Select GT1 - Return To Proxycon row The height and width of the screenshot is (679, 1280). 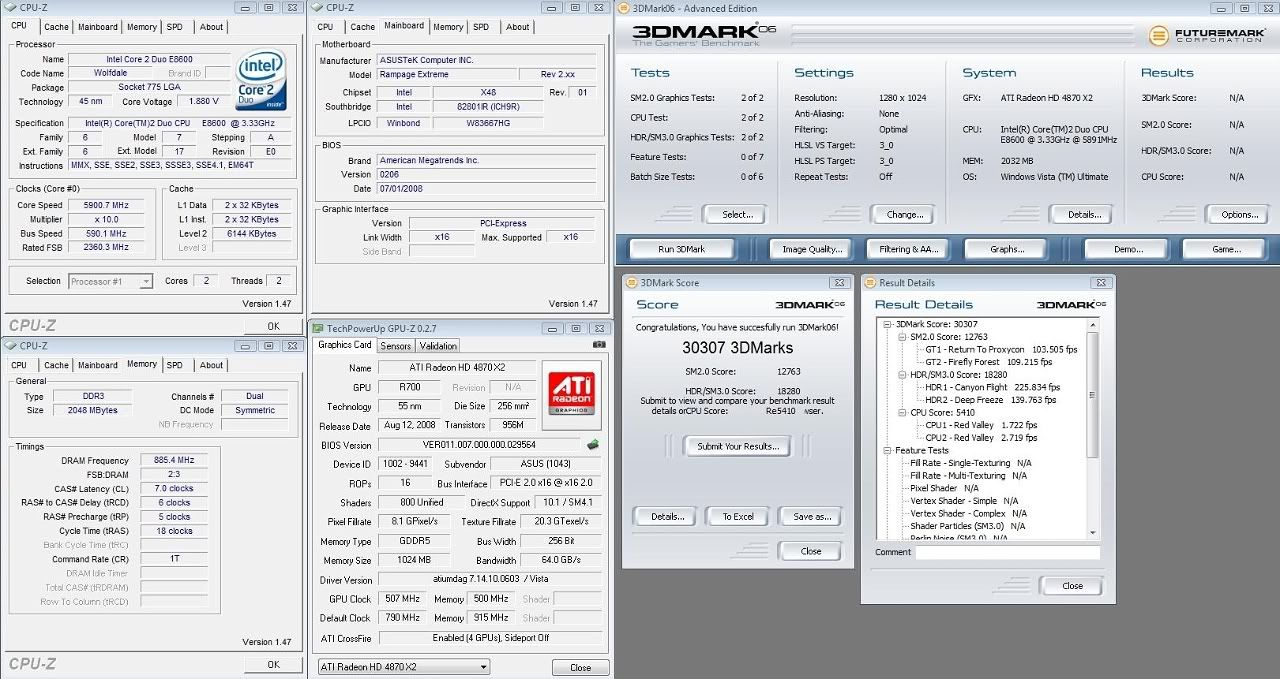(x=1001, y=350)
